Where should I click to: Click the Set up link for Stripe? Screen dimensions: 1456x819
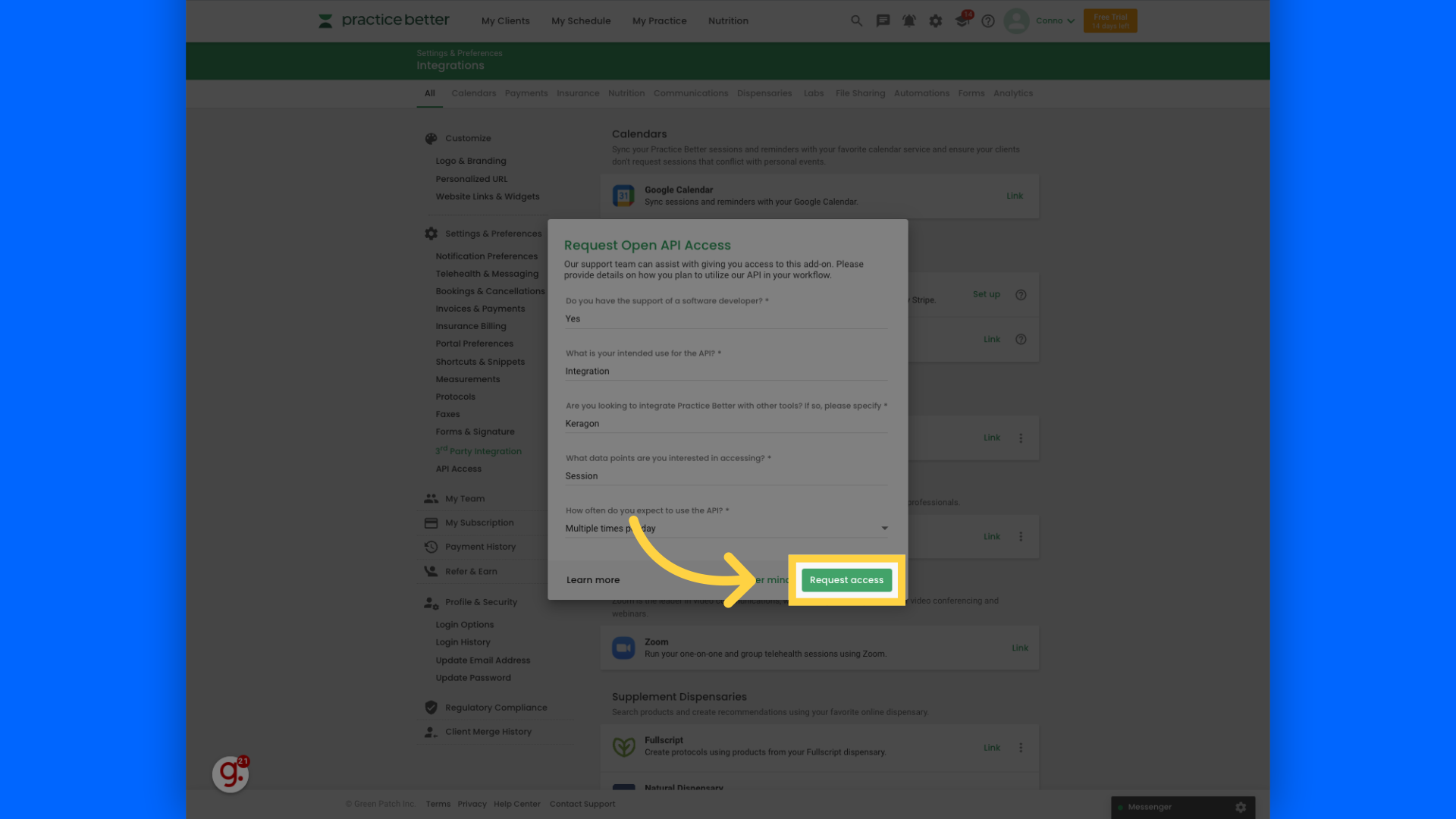click(x=986, y=294)
